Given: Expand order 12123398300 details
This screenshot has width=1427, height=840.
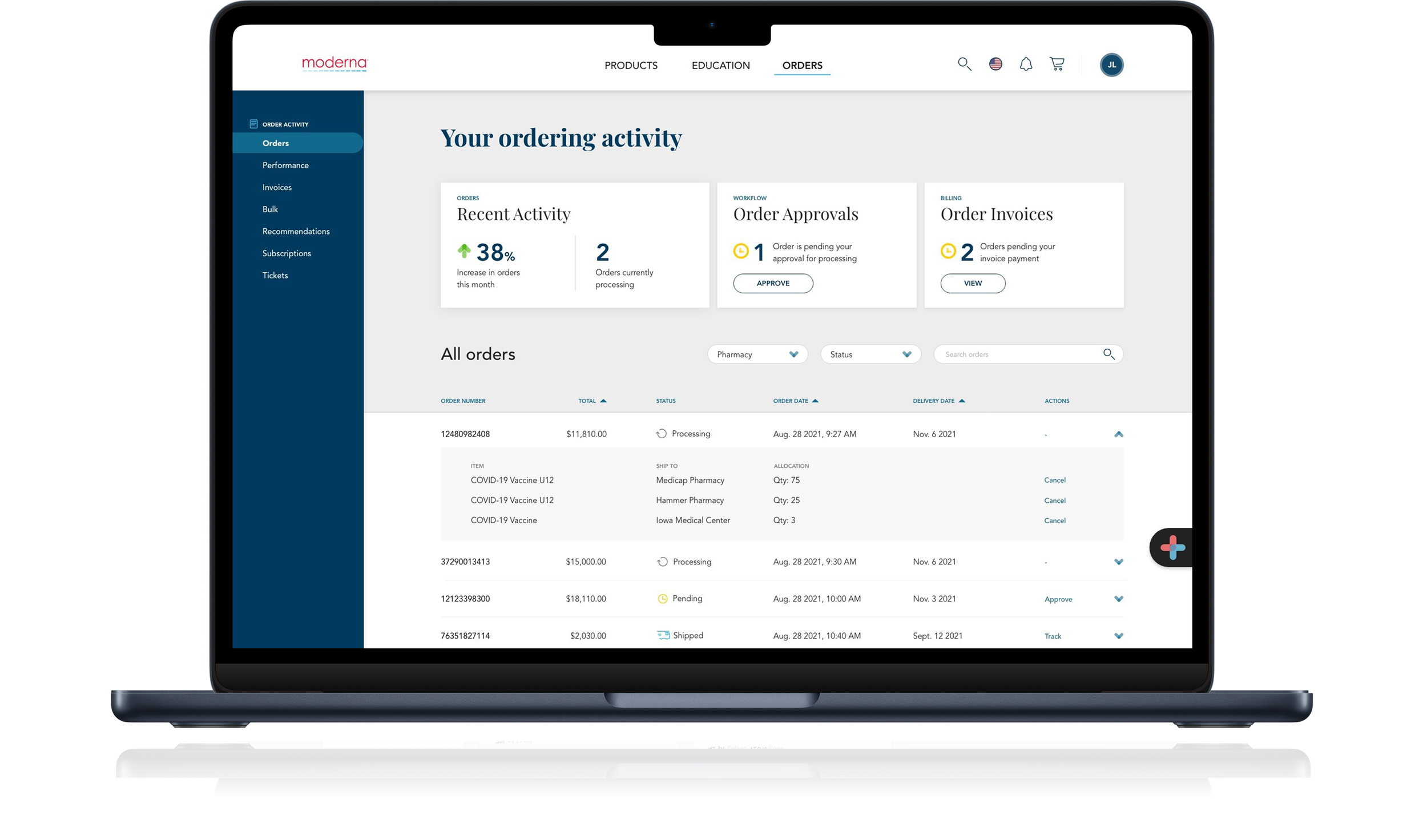Looking at the screenshot, I should [x=1118, y=599].
